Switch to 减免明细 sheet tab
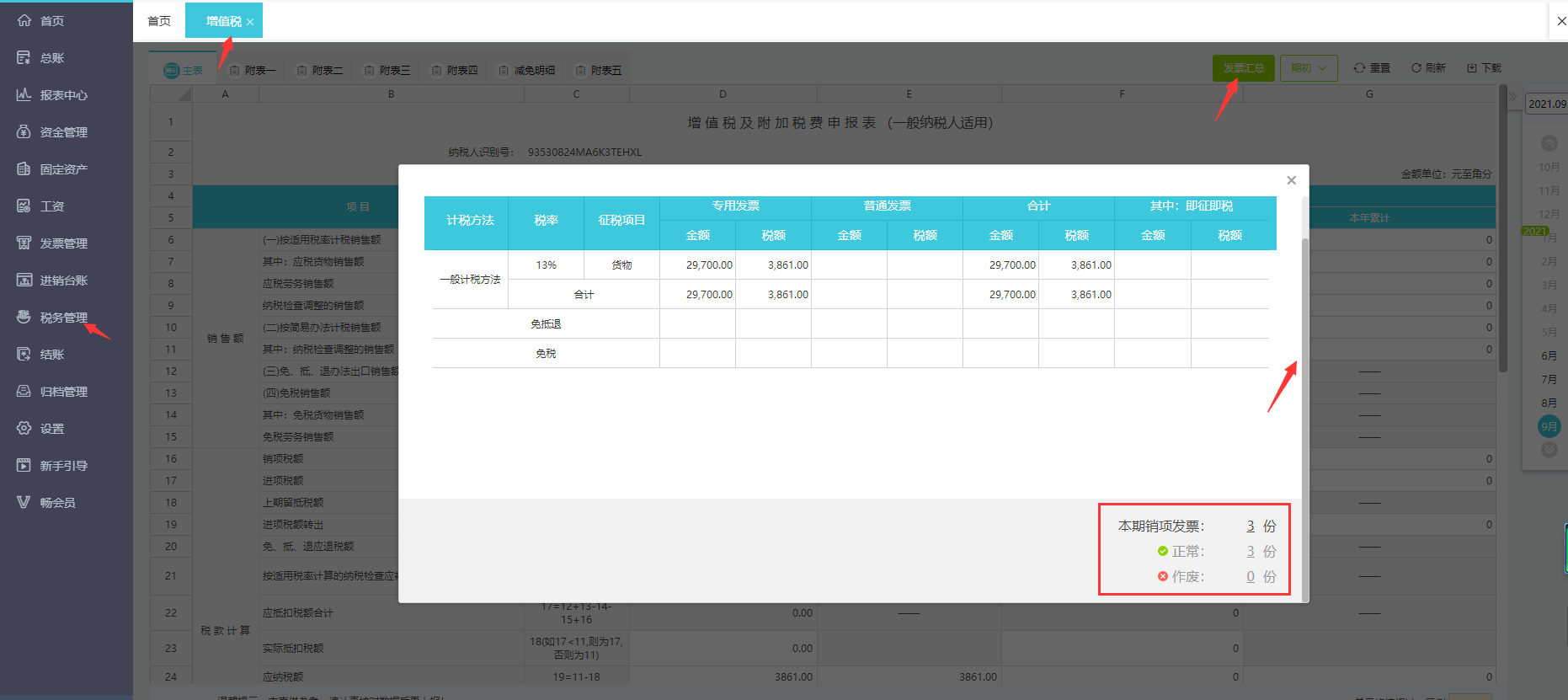Screen dimensions: 1568x700 point(527,71)
